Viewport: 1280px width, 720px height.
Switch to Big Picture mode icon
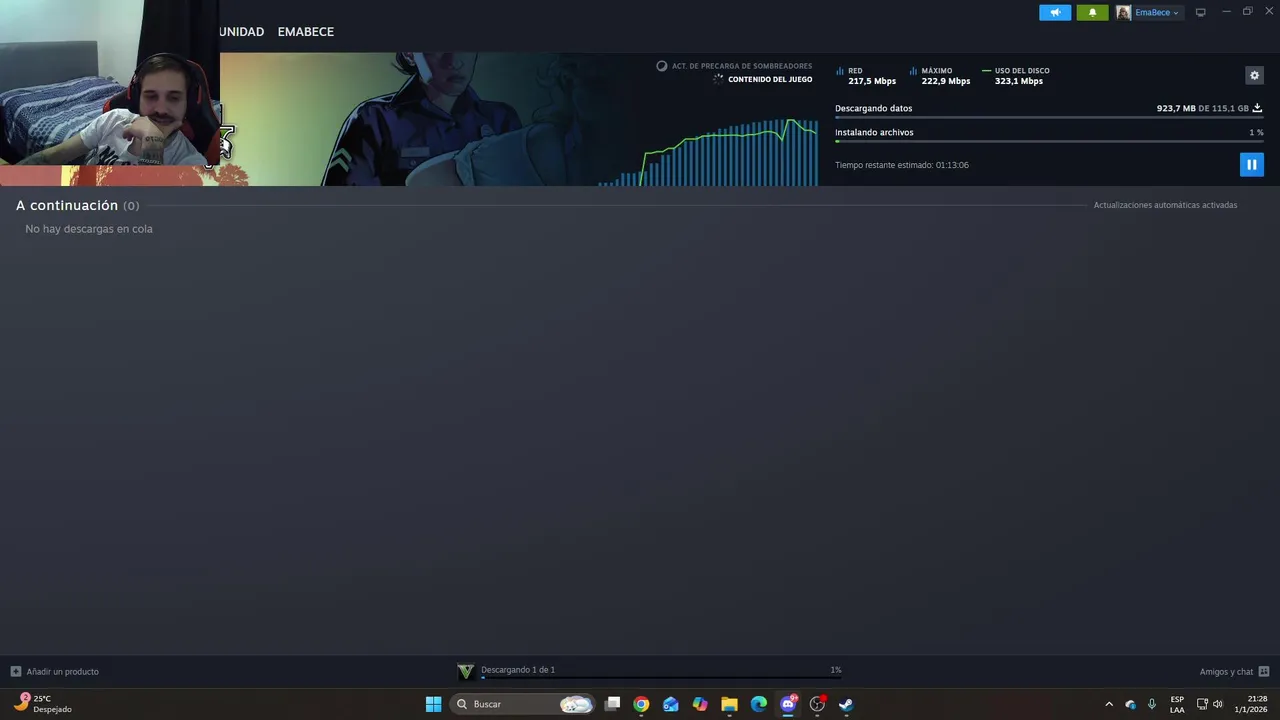[x=1200, y=12]
